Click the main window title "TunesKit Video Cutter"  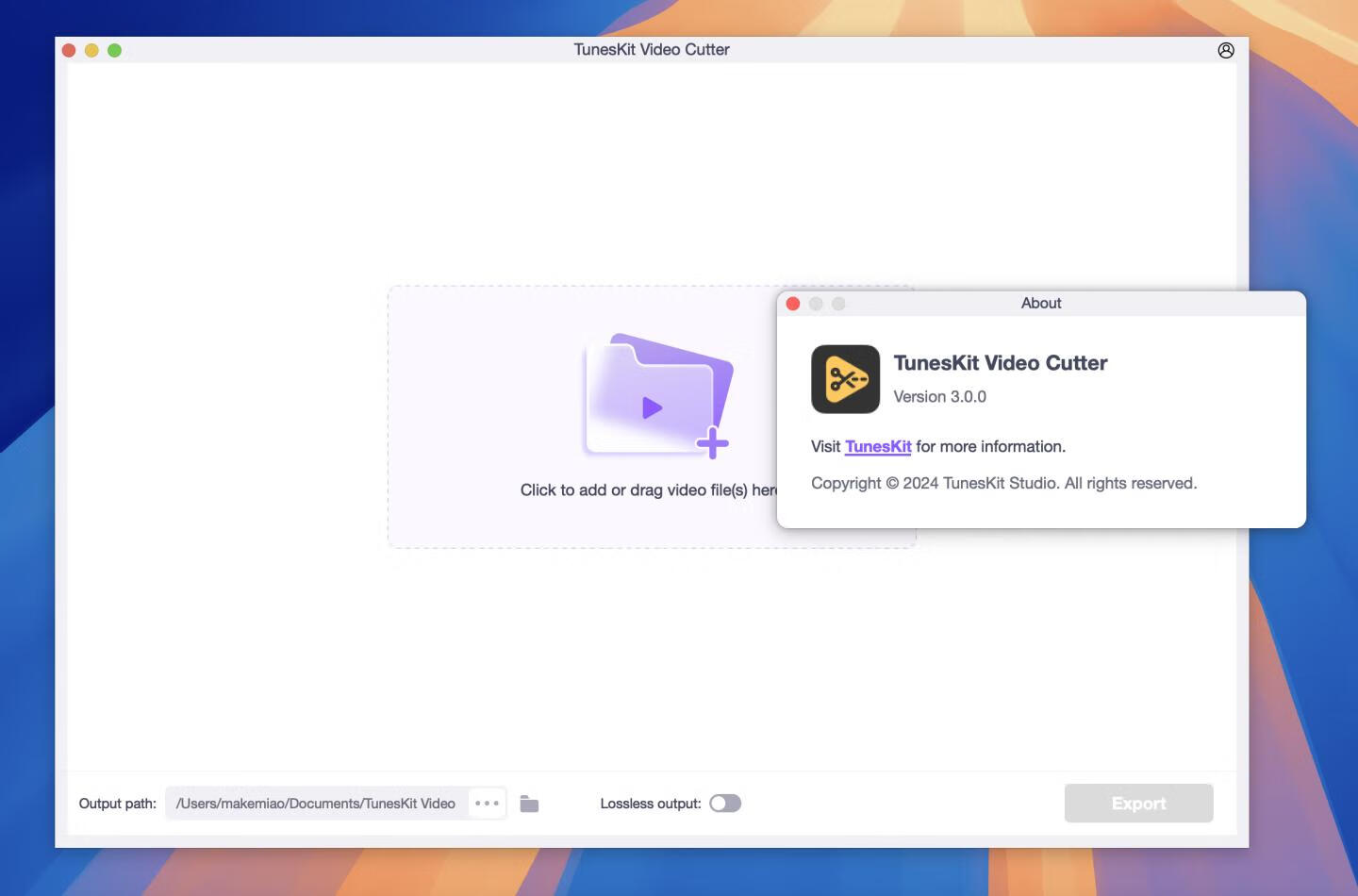(652, 50)
